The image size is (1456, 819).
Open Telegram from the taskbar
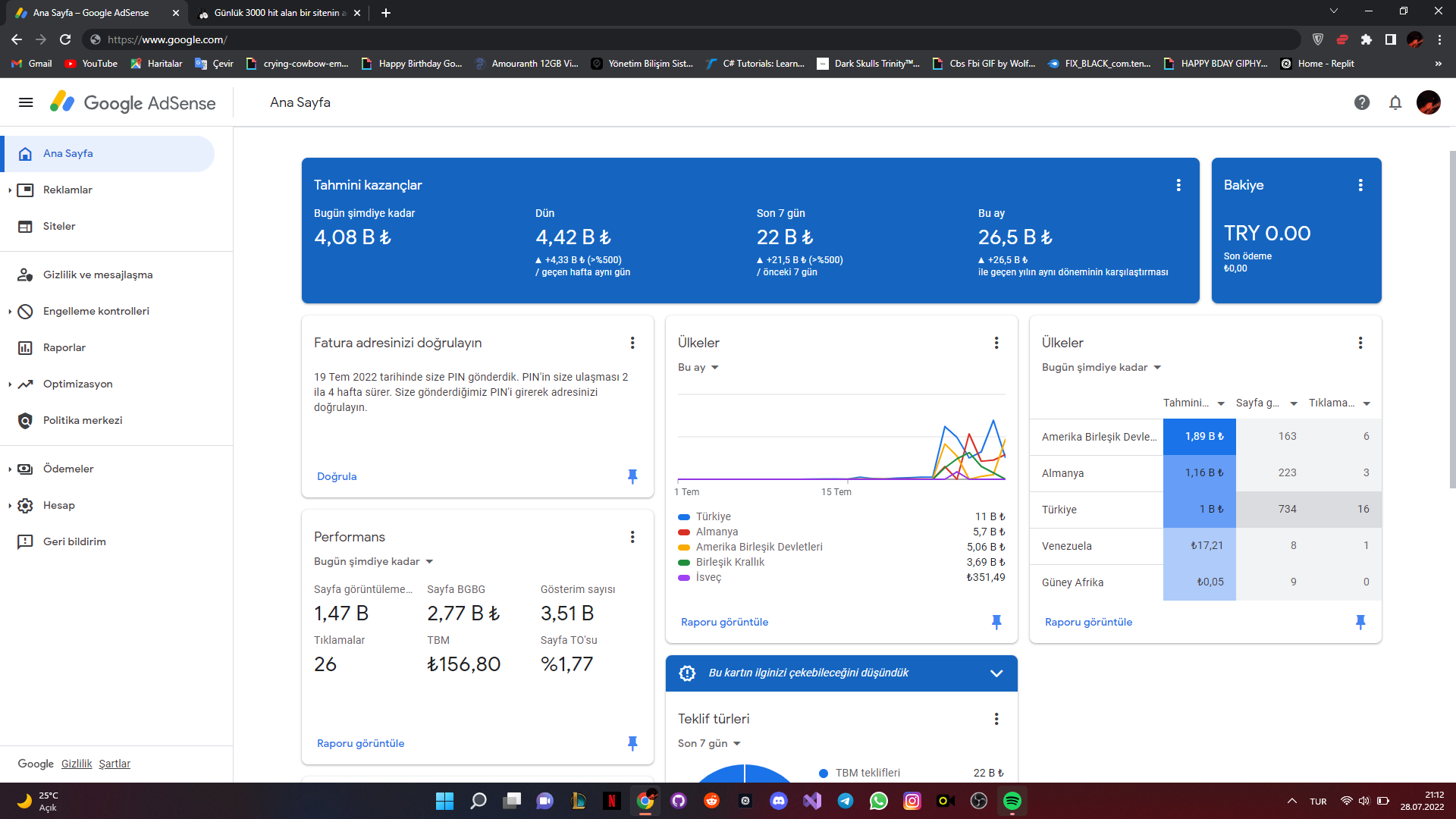(846, 801)
